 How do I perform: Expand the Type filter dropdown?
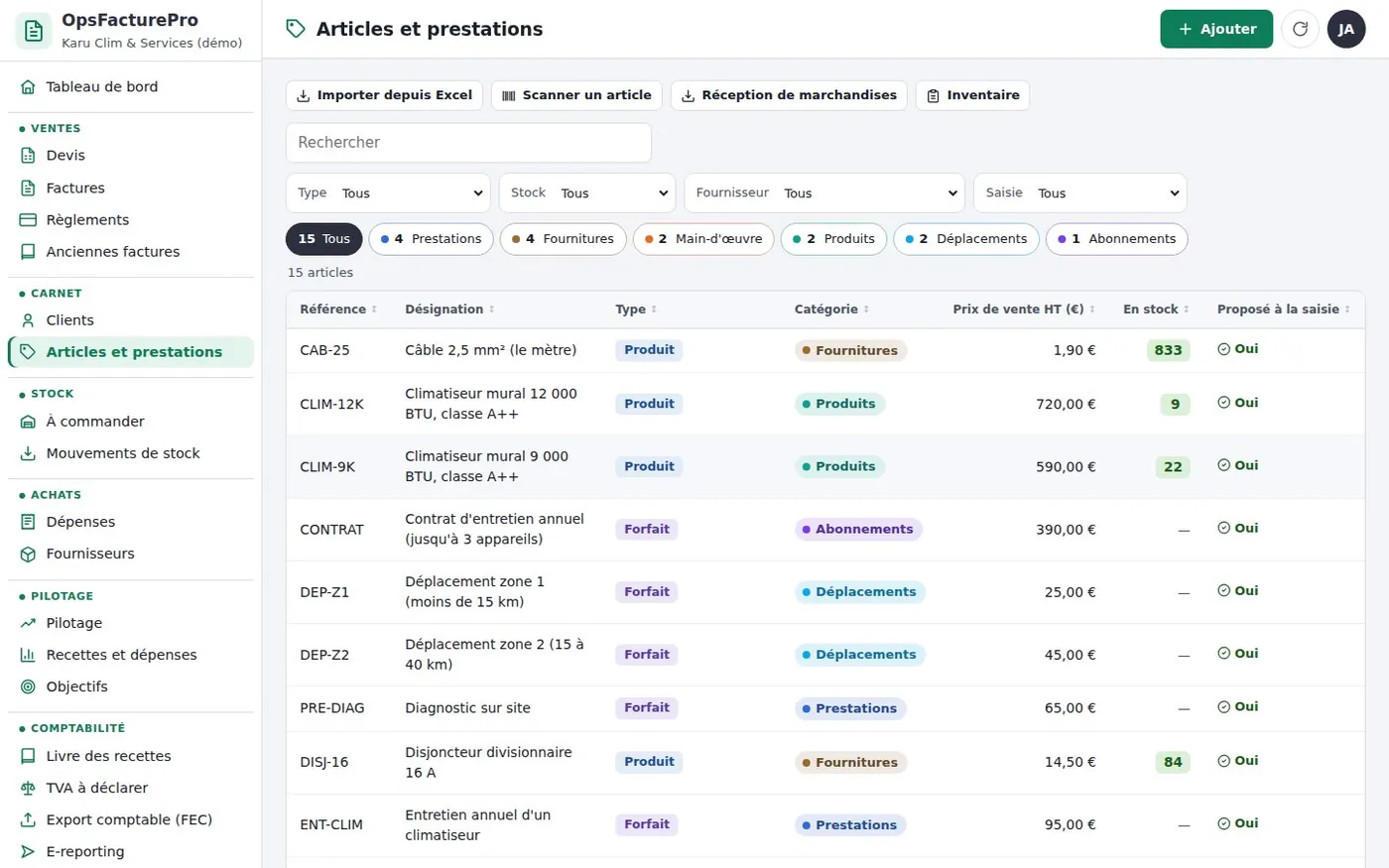click(x=389, y=193)
